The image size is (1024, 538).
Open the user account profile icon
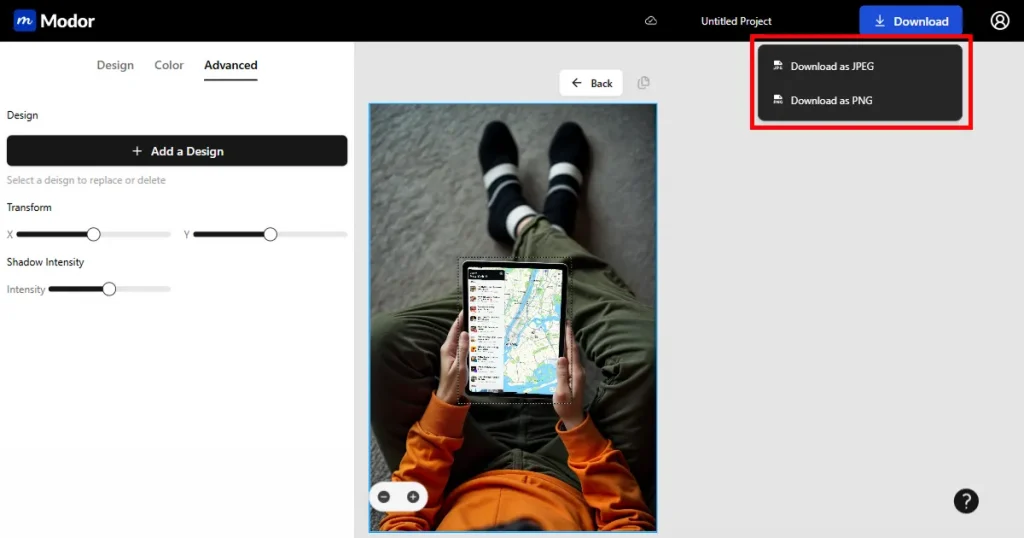pyautogui.click(x=1000, y=21)
